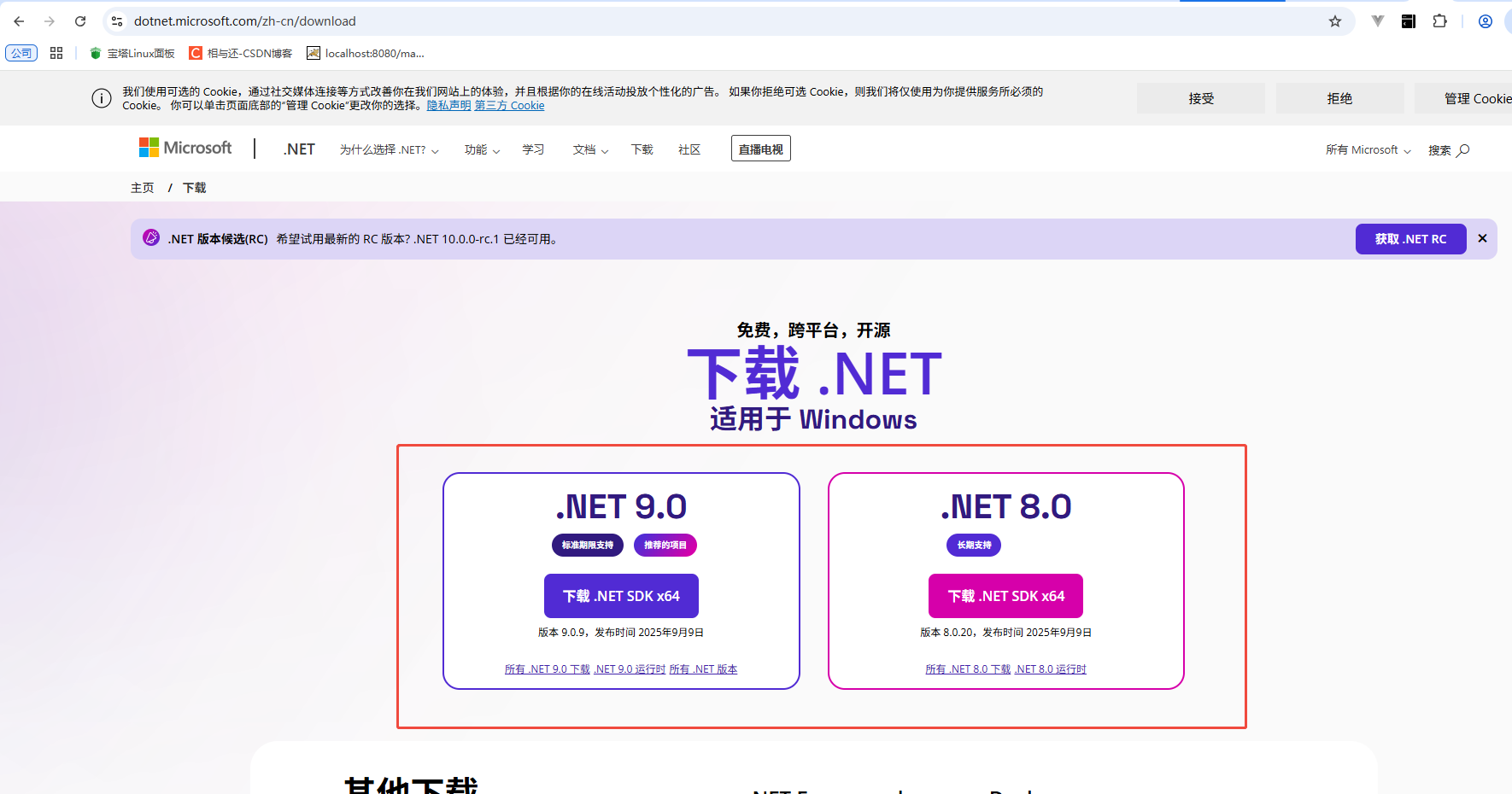Open the 第三方 Cookie link
This screenshot has height=794, width=1512.
point(509,106)
